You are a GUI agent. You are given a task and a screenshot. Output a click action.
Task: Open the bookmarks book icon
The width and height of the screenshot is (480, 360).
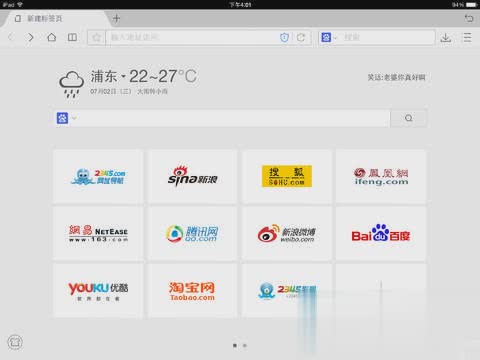(72, 37)
